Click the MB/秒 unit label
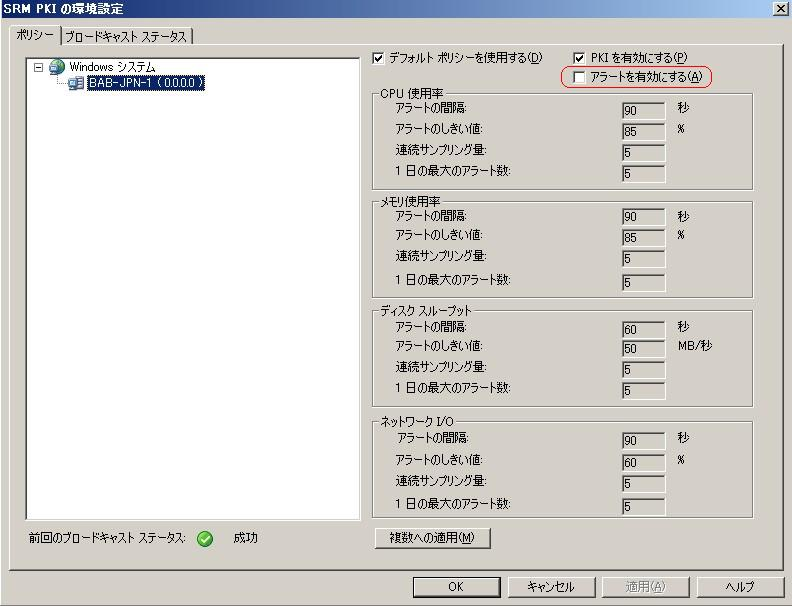This screenshot has width=792, height=606. coord(695,346)
